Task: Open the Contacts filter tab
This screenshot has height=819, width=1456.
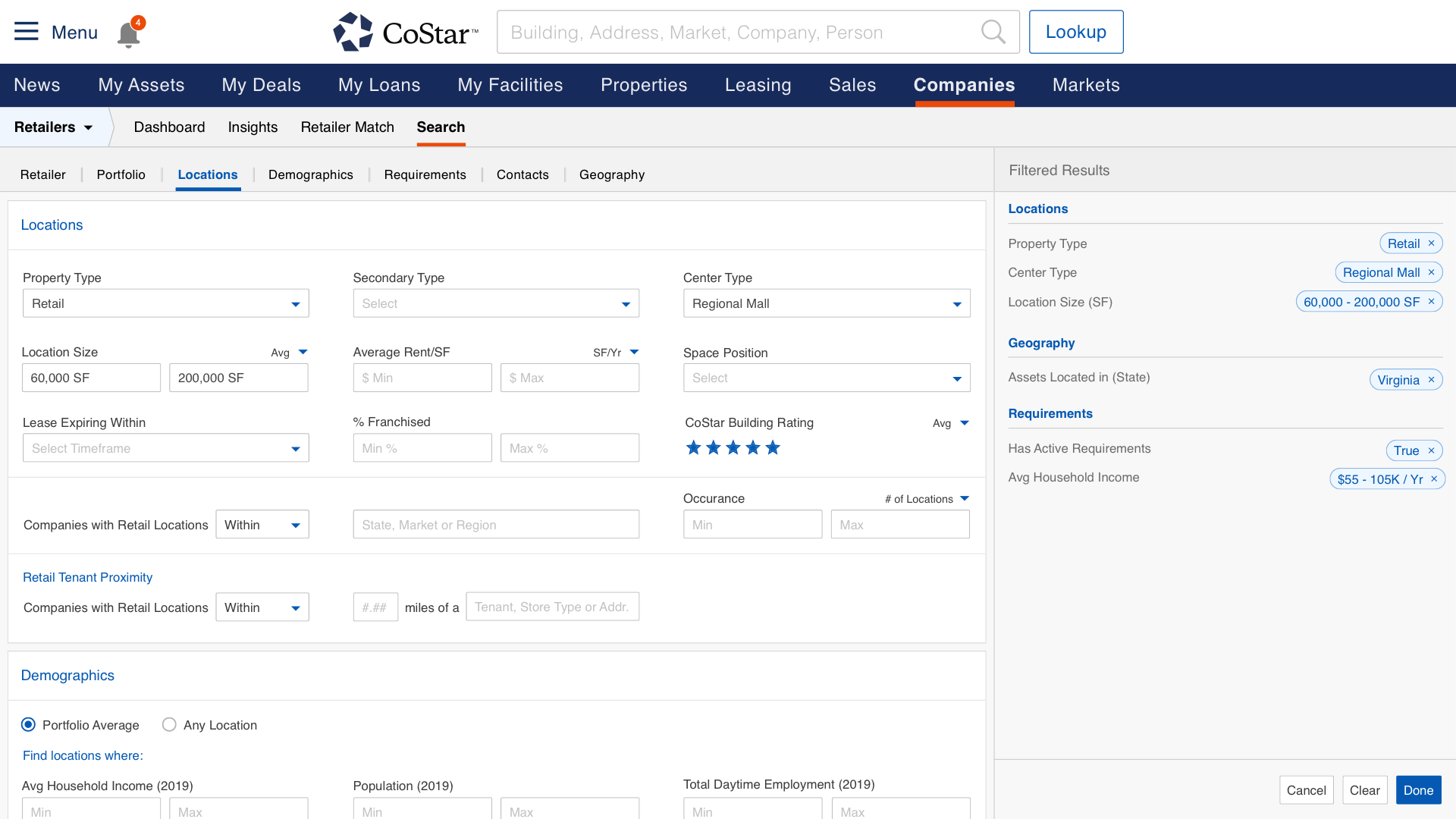Action: [522, 174]
